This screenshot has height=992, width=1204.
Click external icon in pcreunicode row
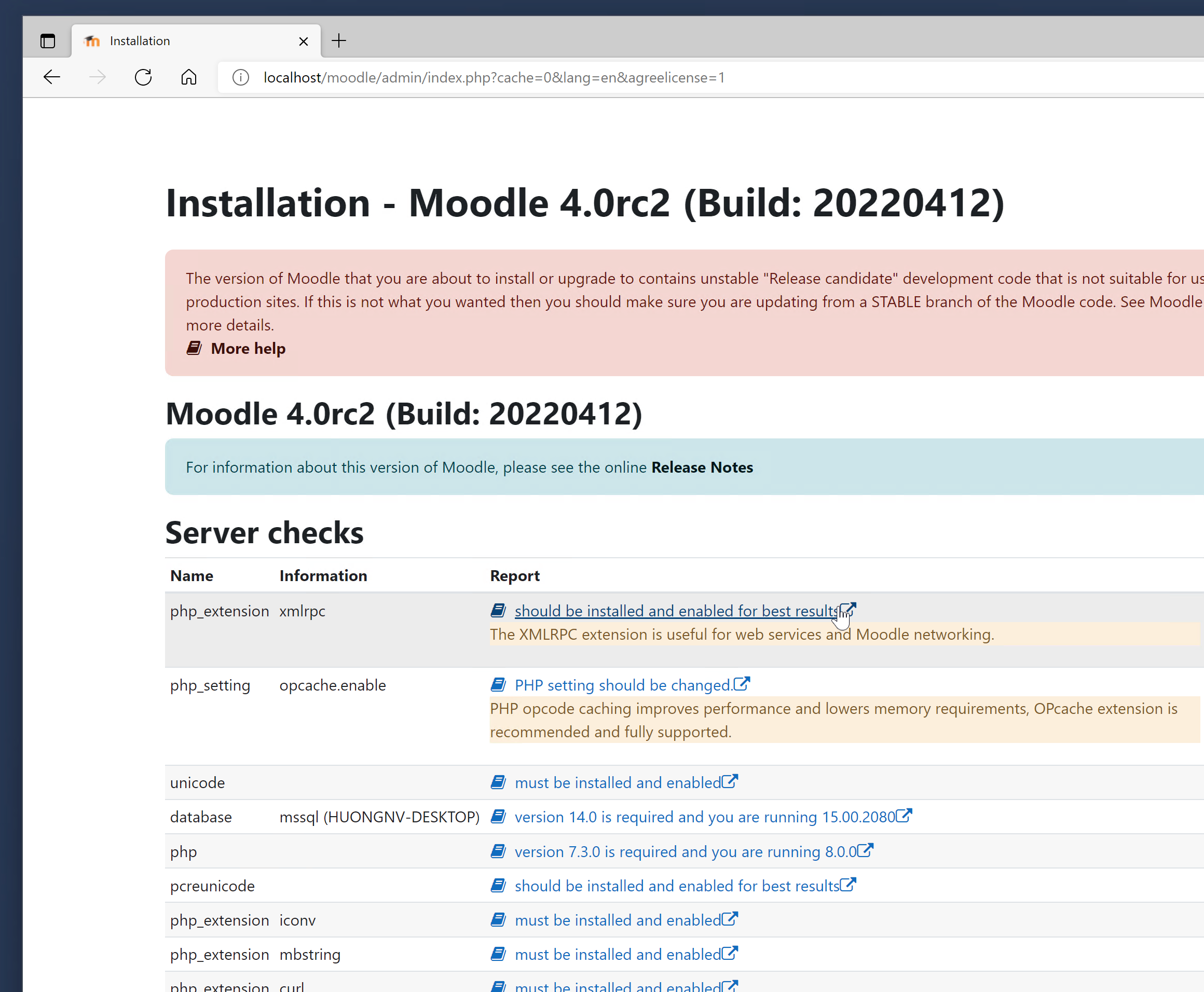tap(848, 885)
